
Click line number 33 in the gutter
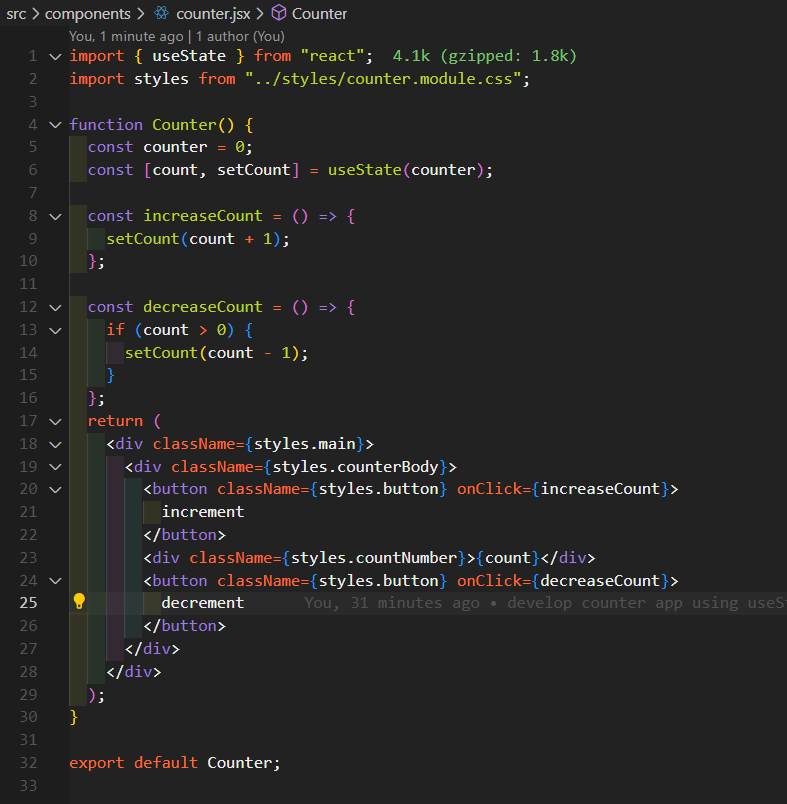tap(28, 786)
